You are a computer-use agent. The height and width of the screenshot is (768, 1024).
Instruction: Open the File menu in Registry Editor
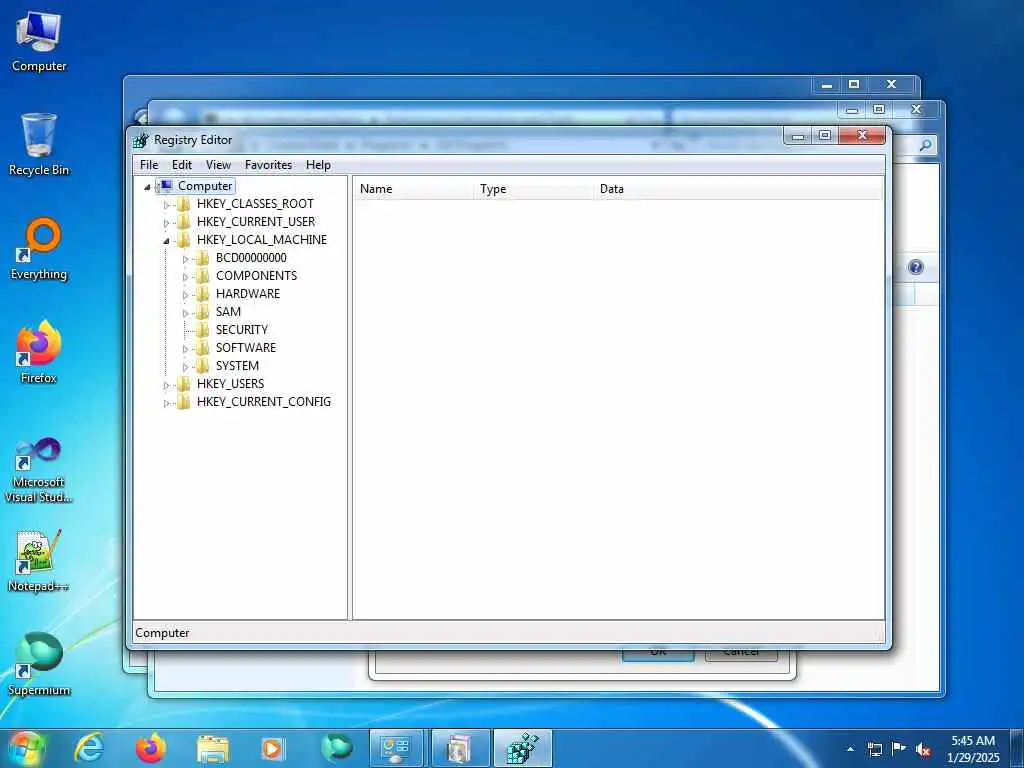pyautogui.click(x=149, y=165)
